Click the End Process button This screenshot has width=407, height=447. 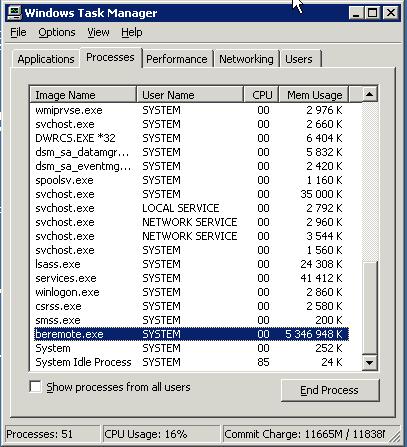(x=330, y=390)
